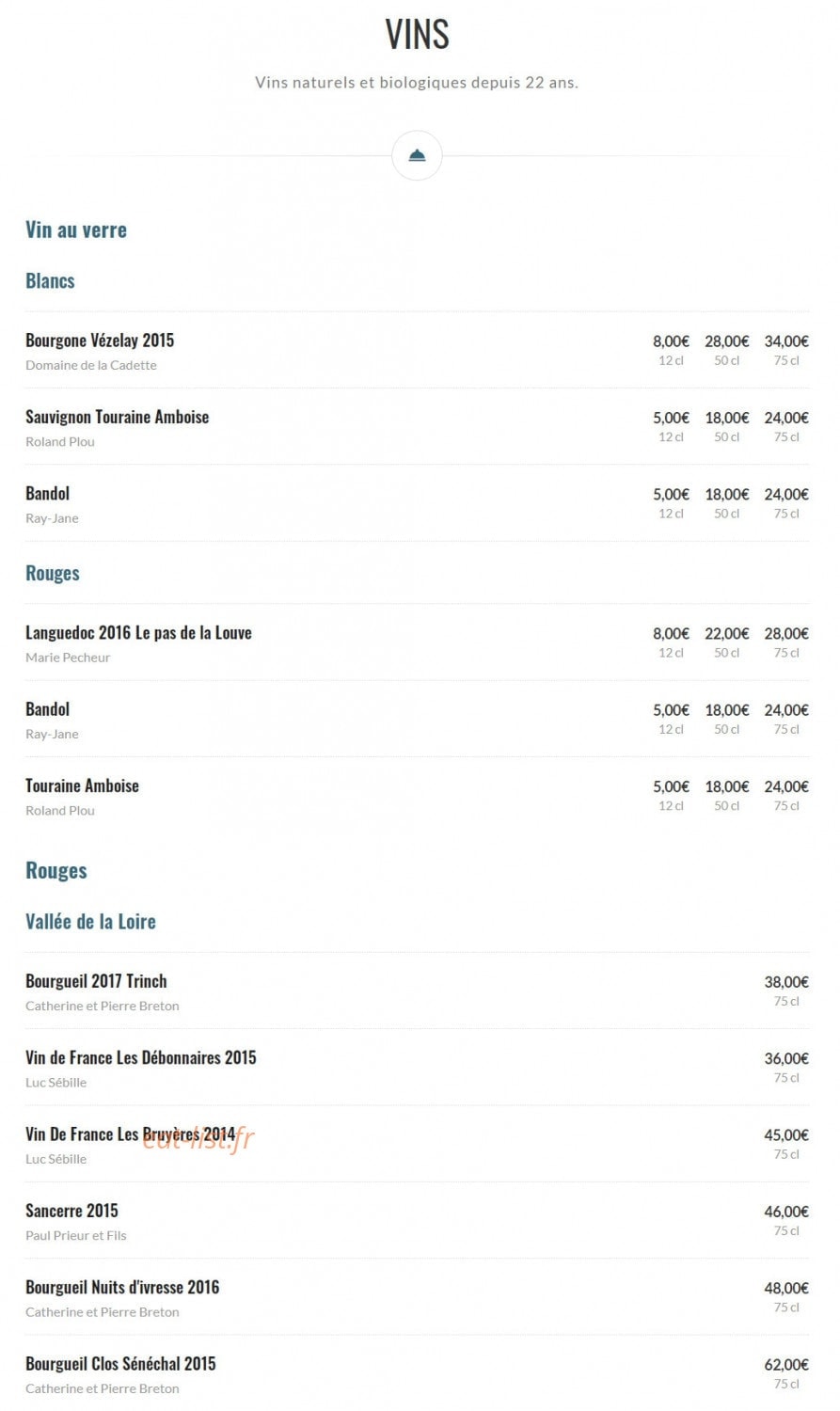
Task: Click the 8,00€ price for Bourgone Vézelay
Action: click(671, 341)
